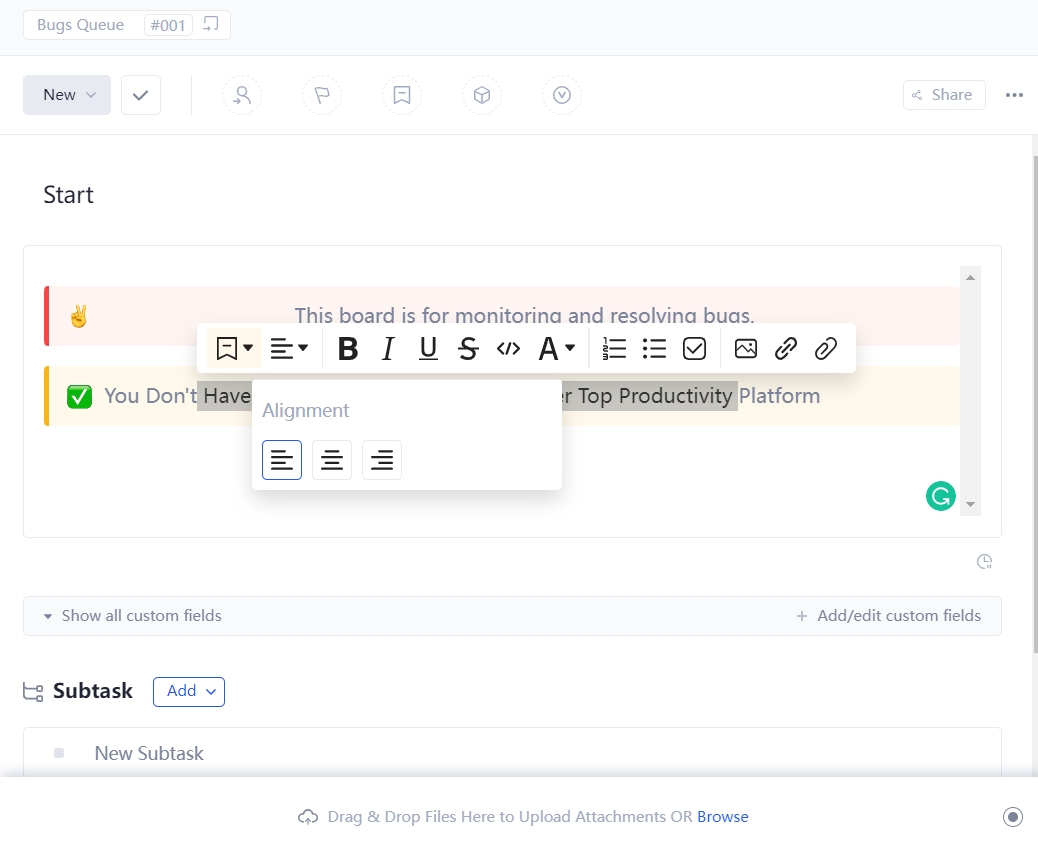1038x850 pixels.
Task: Assign a user to the task
Action: tap(242, 94)
